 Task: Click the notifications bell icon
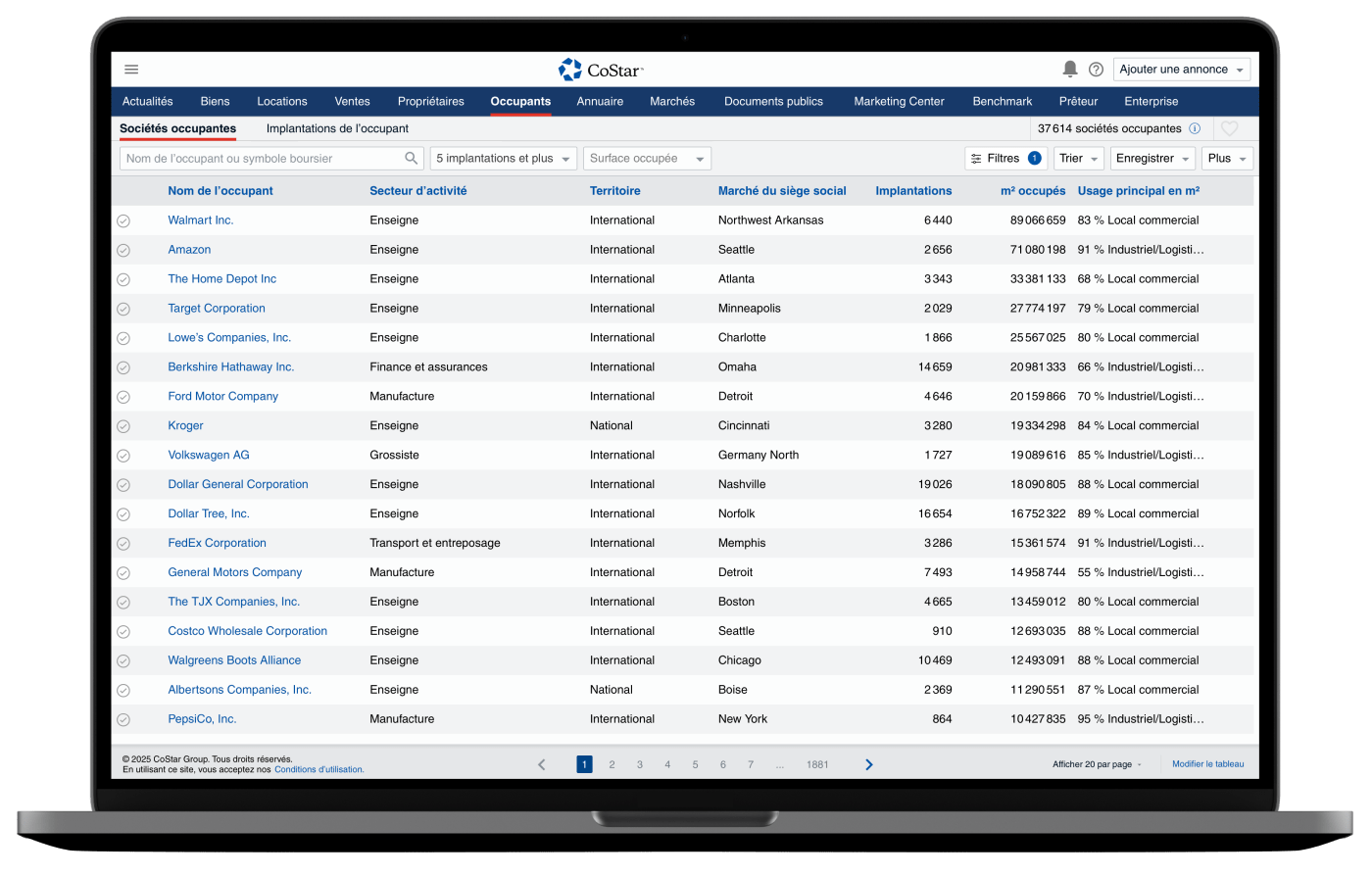click(x=1070, y=70)
